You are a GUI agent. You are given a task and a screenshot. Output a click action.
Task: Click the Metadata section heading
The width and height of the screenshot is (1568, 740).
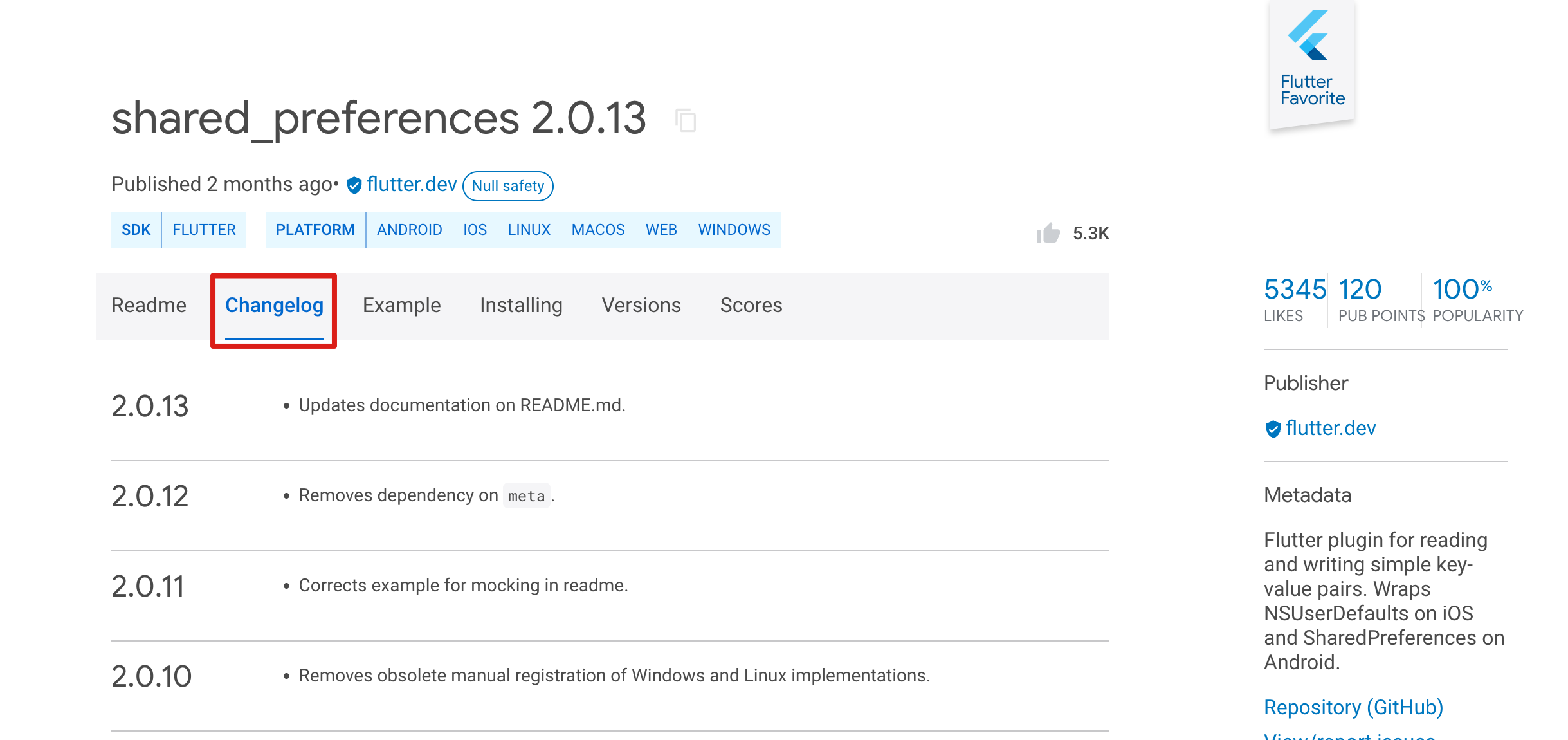(1308, 495)
